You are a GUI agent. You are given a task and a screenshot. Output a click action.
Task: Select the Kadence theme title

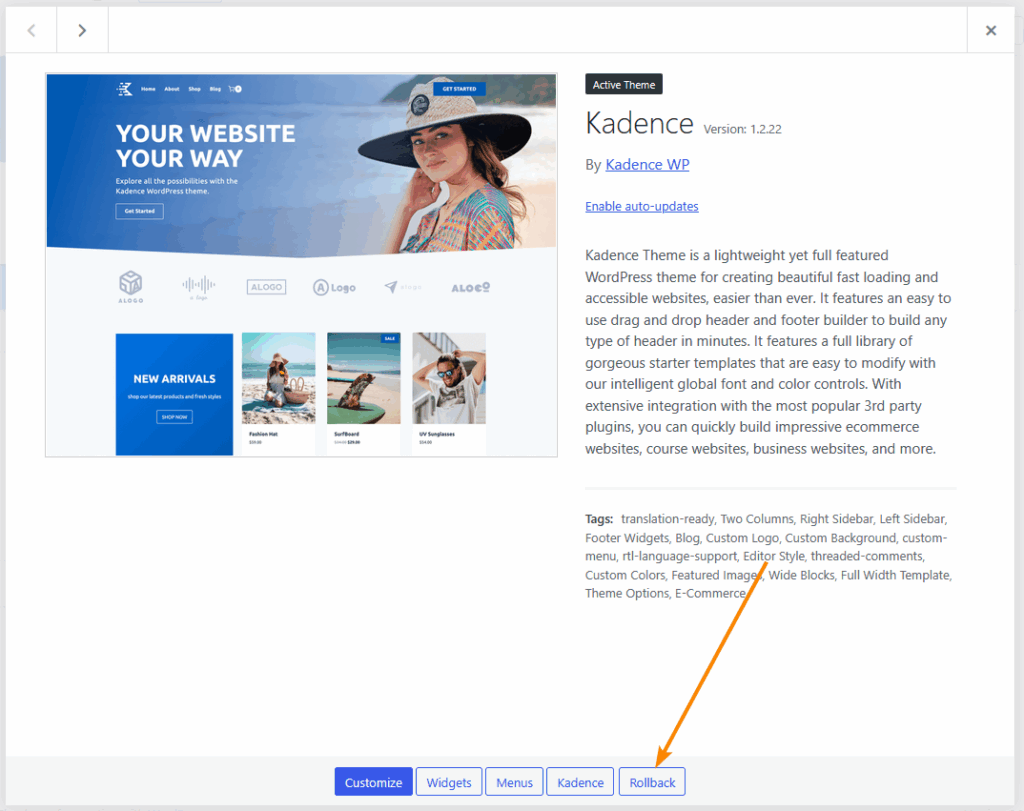[x=639, y=123]
